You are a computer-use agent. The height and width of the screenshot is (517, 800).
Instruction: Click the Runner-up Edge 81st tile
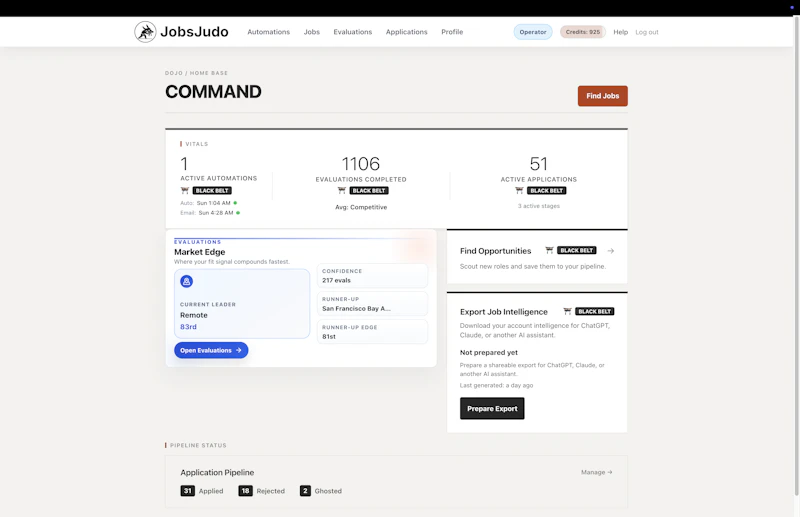[x=372, y=332]
